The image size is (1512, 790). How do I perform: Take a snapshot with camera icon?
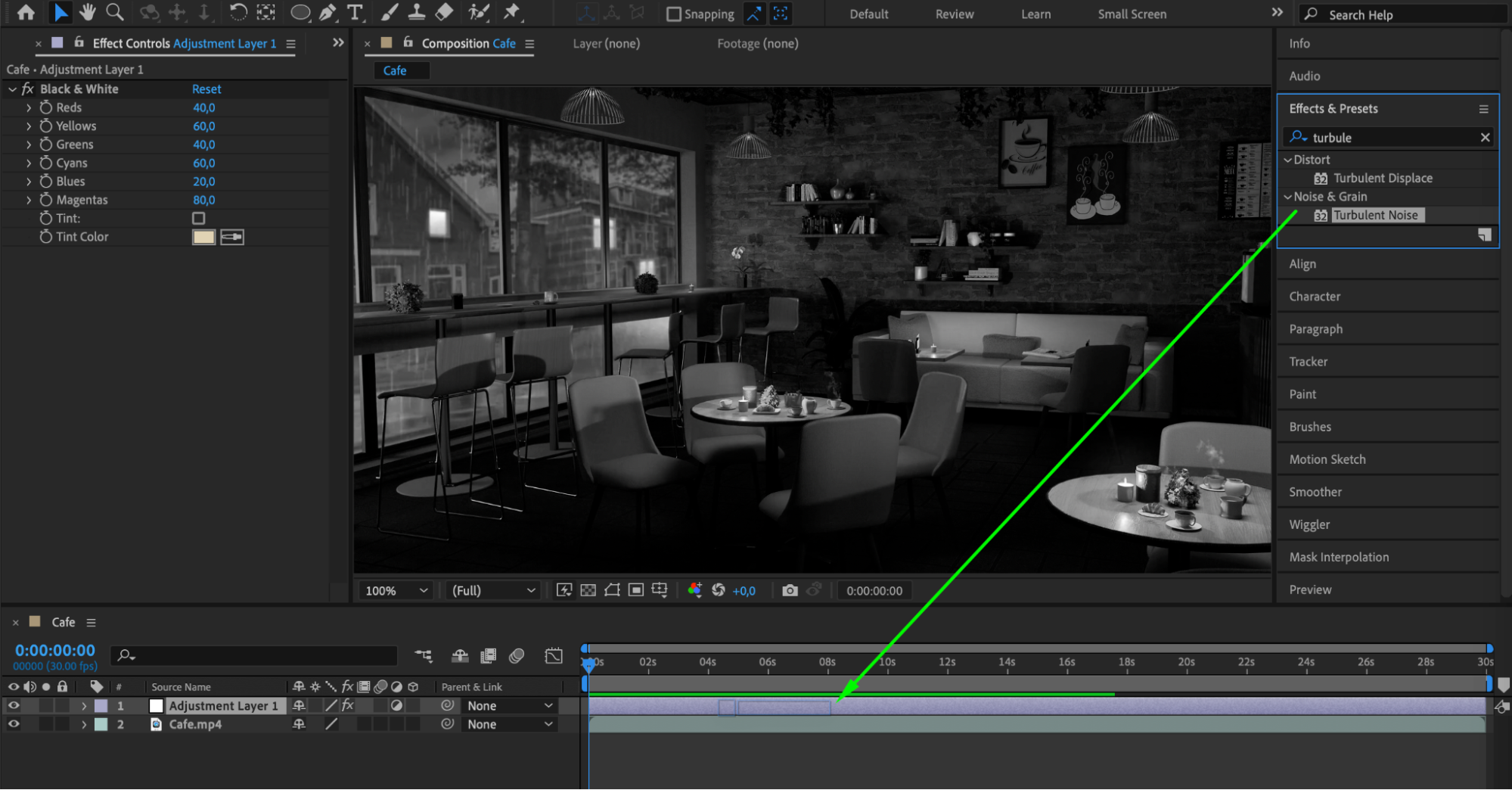click(x=790, y=590)
